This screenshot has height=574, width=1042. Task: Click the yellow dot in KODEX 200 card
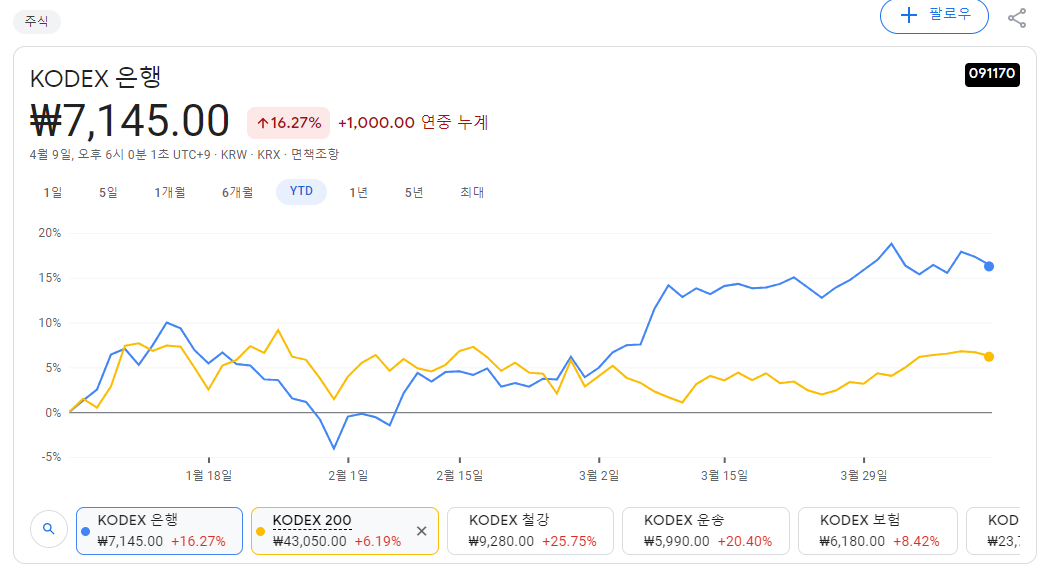click(x=260, y=531)
